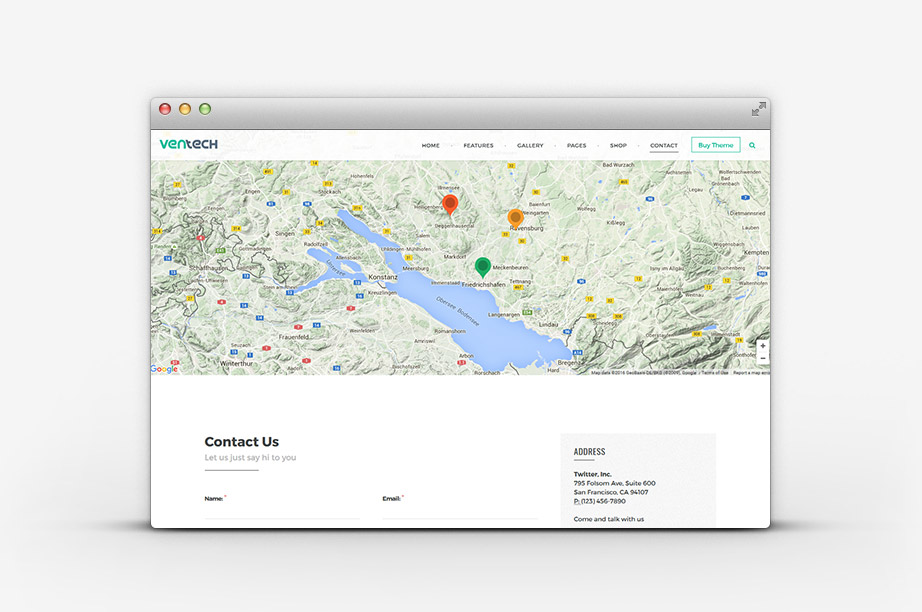Open the Features menu item

coord(478,145)
